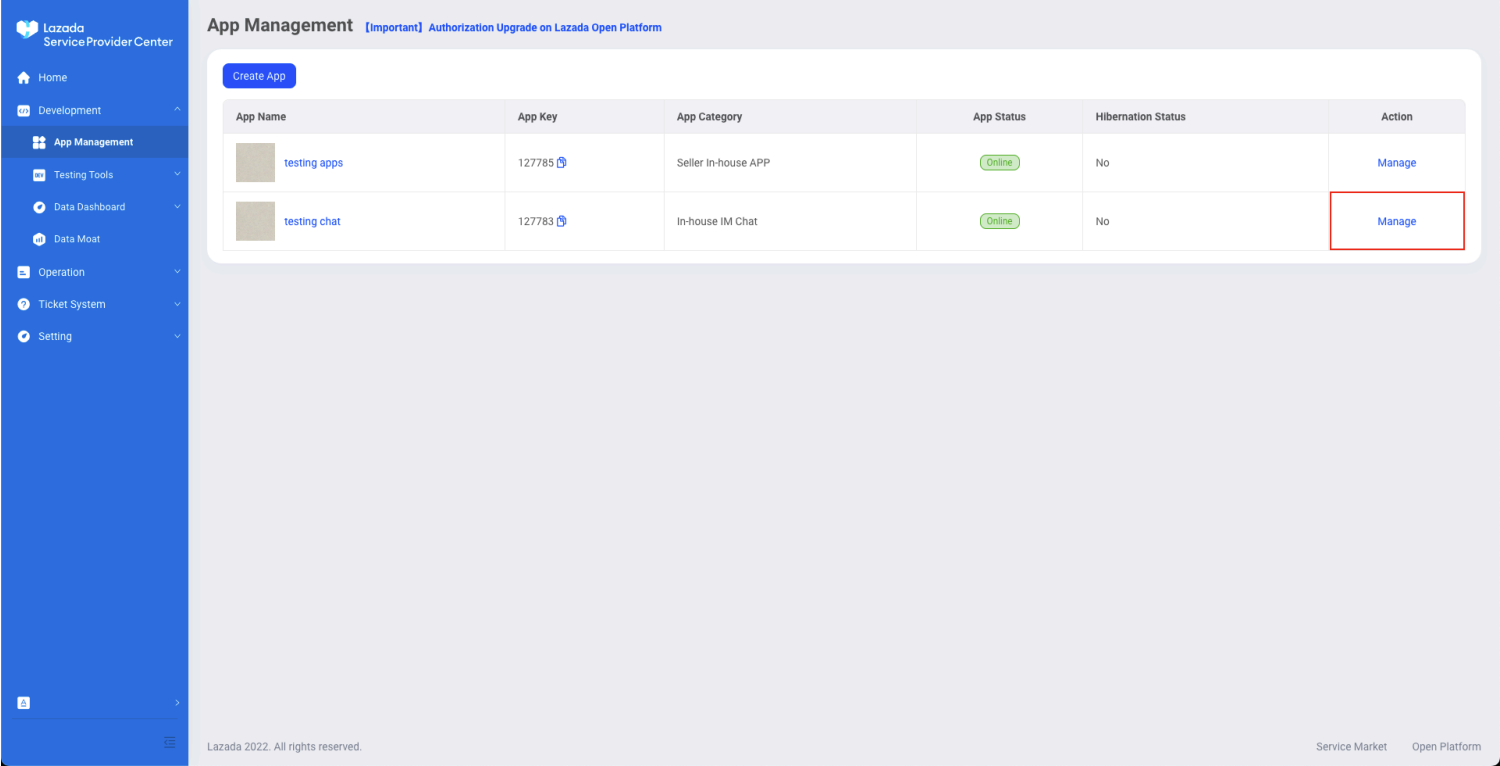Viewport: 1500px width, 766px height.
Task: Click the Data Moat sidebar icon
Action: 39,239
